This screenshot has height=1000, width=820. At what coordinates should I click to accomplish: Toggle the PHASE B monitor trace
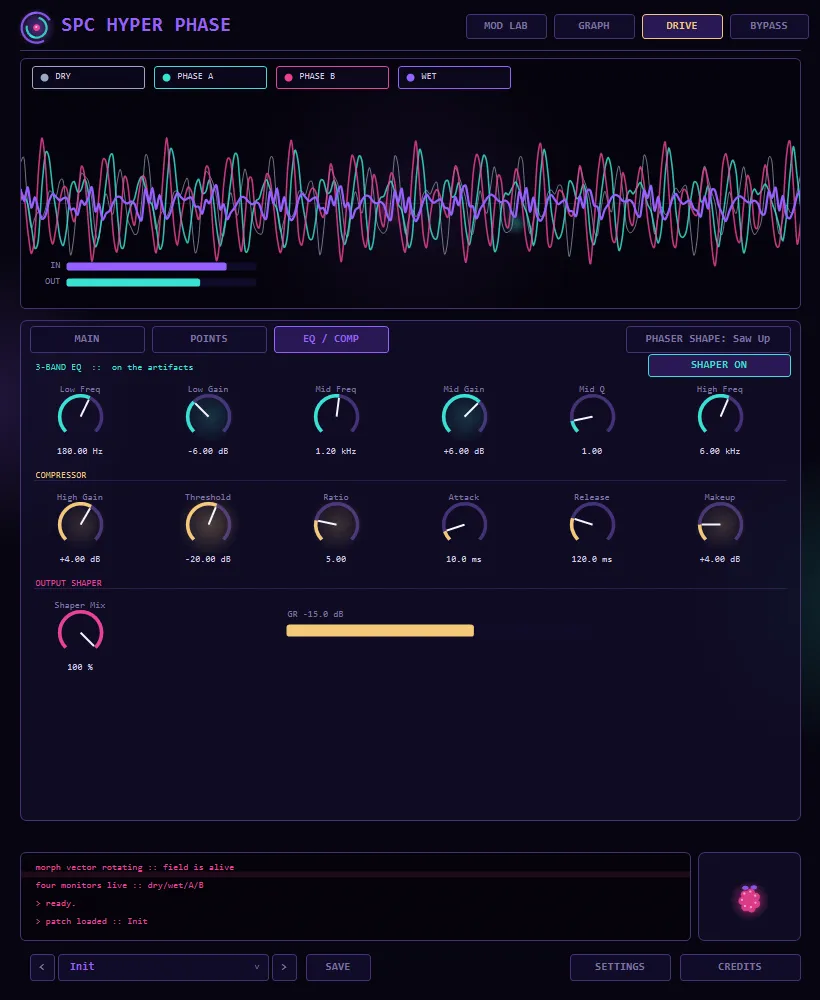pos(332,77)
